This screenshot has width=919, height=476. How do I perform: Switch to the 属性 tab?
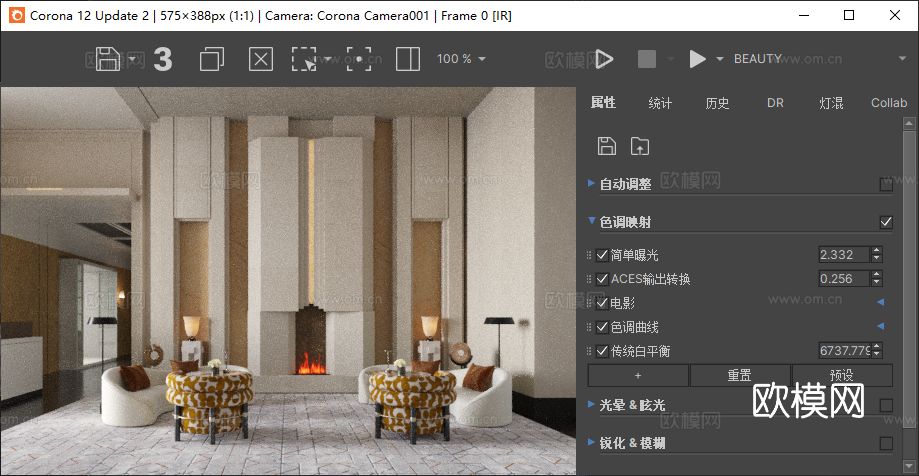(603, 103)
